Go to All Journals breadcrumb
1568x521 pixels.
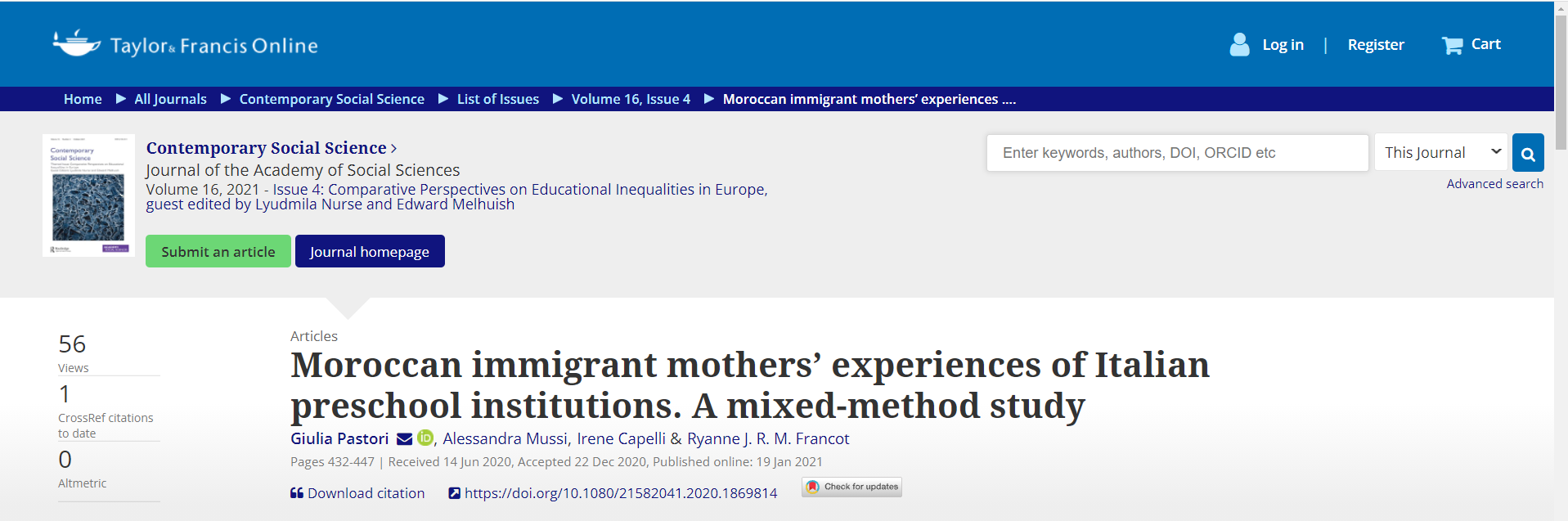click(170, 99)
